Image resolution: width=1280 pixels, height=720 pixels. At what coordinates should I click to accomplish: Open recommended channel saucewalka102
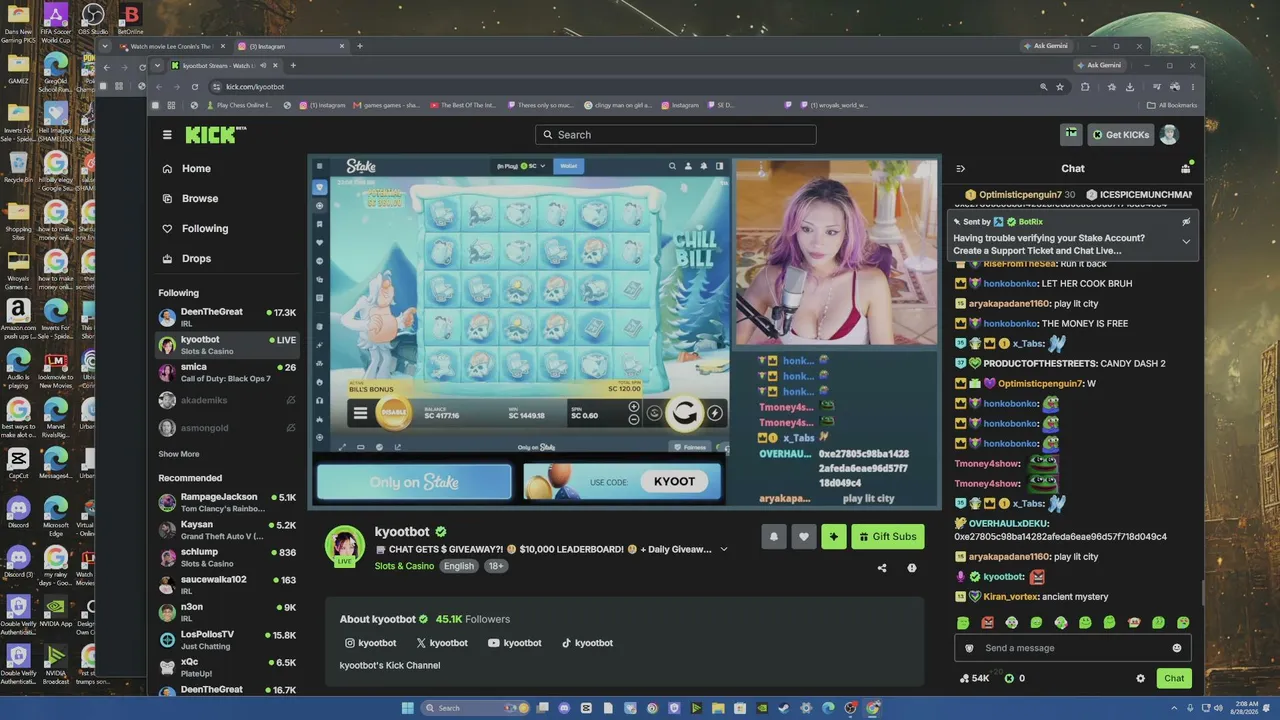[227, 585]
